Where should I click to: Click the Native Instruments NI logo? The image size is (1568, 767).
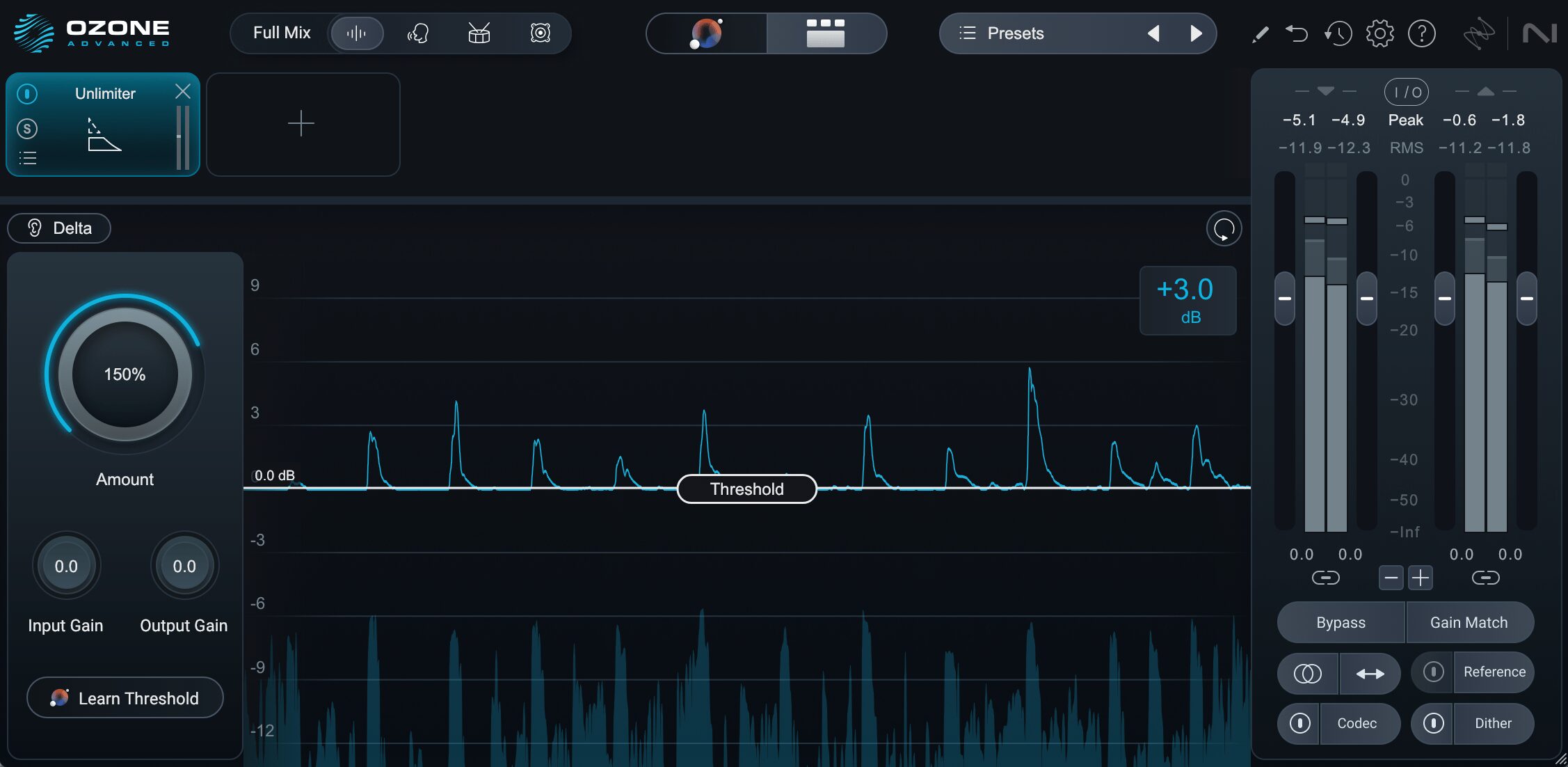coord(1539,33)
